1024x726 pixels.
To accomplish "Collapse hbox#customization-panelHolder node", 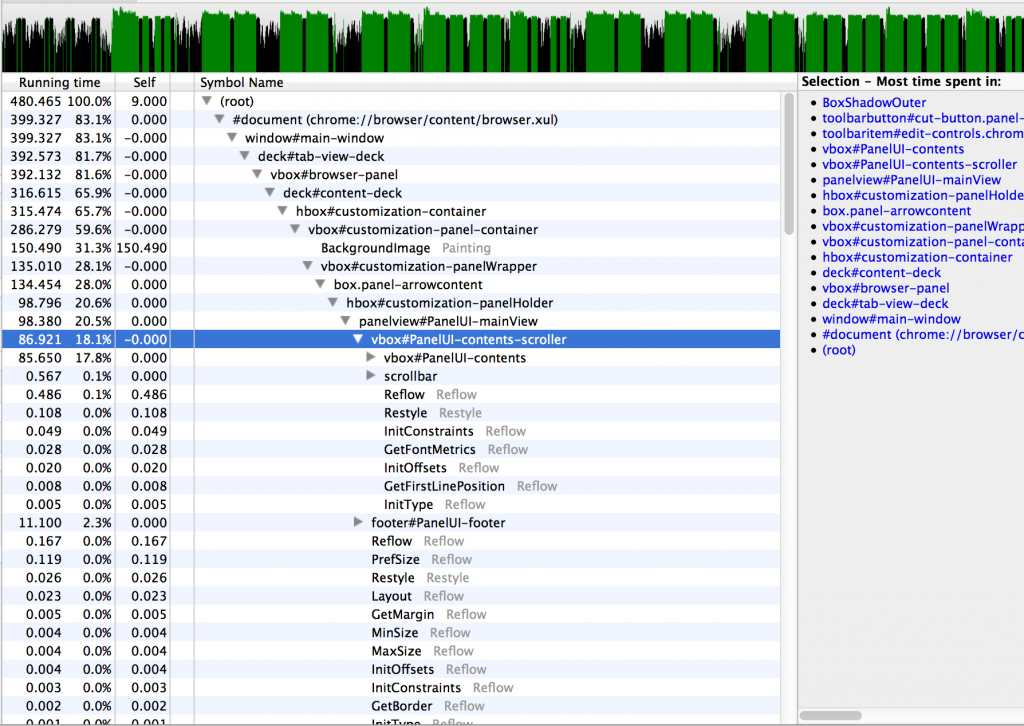I will (x=333, y=302).
